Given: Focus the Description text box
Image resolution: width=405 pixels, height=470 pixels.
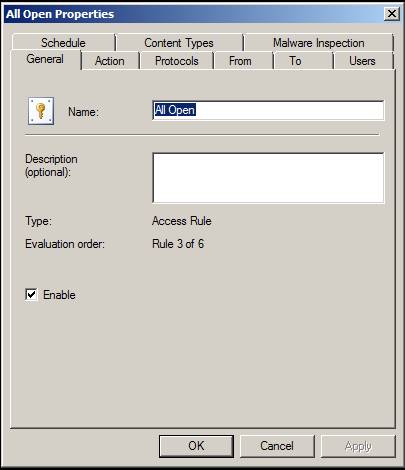Looking at the screenshot, I should (268, 178).
